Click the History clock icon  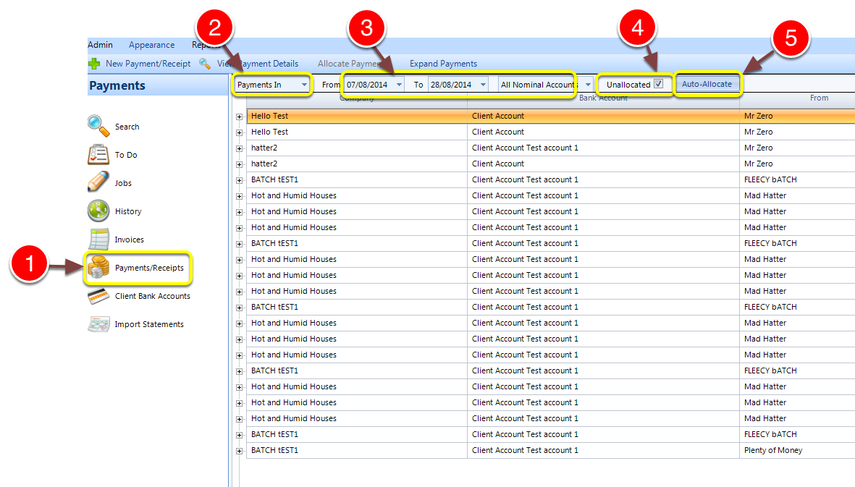tap(98, 211)
